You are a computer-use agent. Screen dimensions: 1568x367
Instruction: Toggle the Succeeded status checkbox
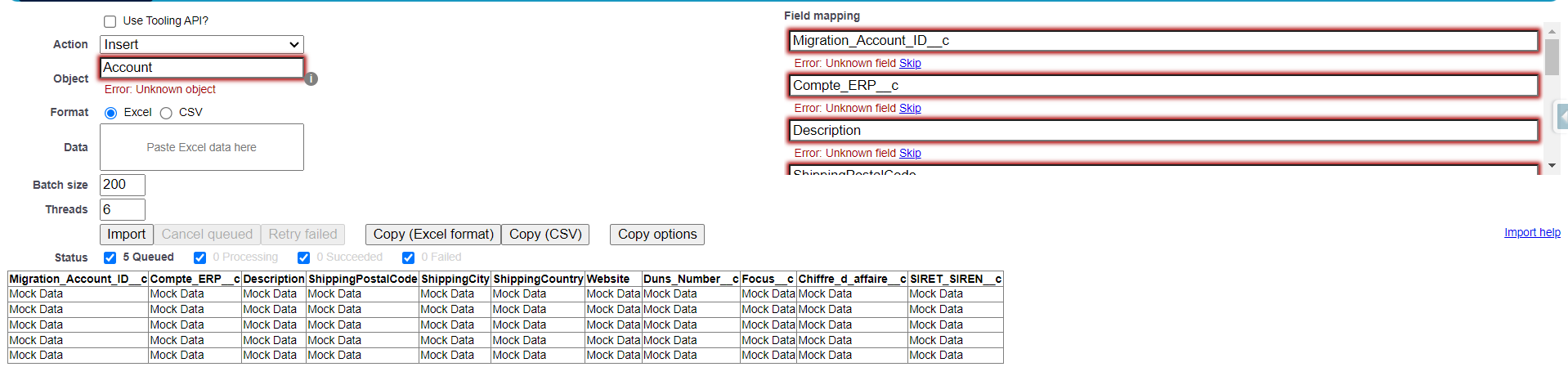pos(303,257)
